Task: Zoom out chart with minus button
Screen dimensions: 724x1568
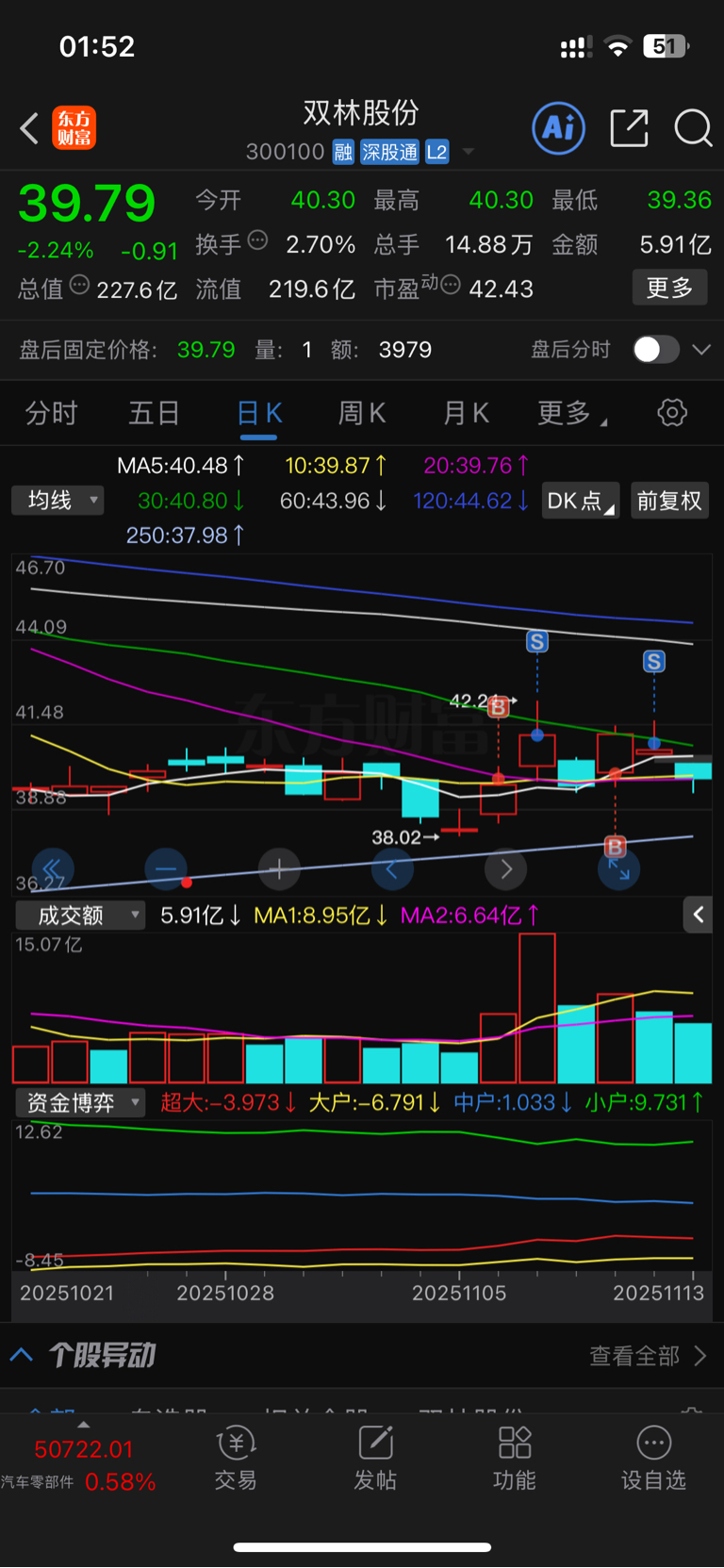Action: click(x=166, y=868)
